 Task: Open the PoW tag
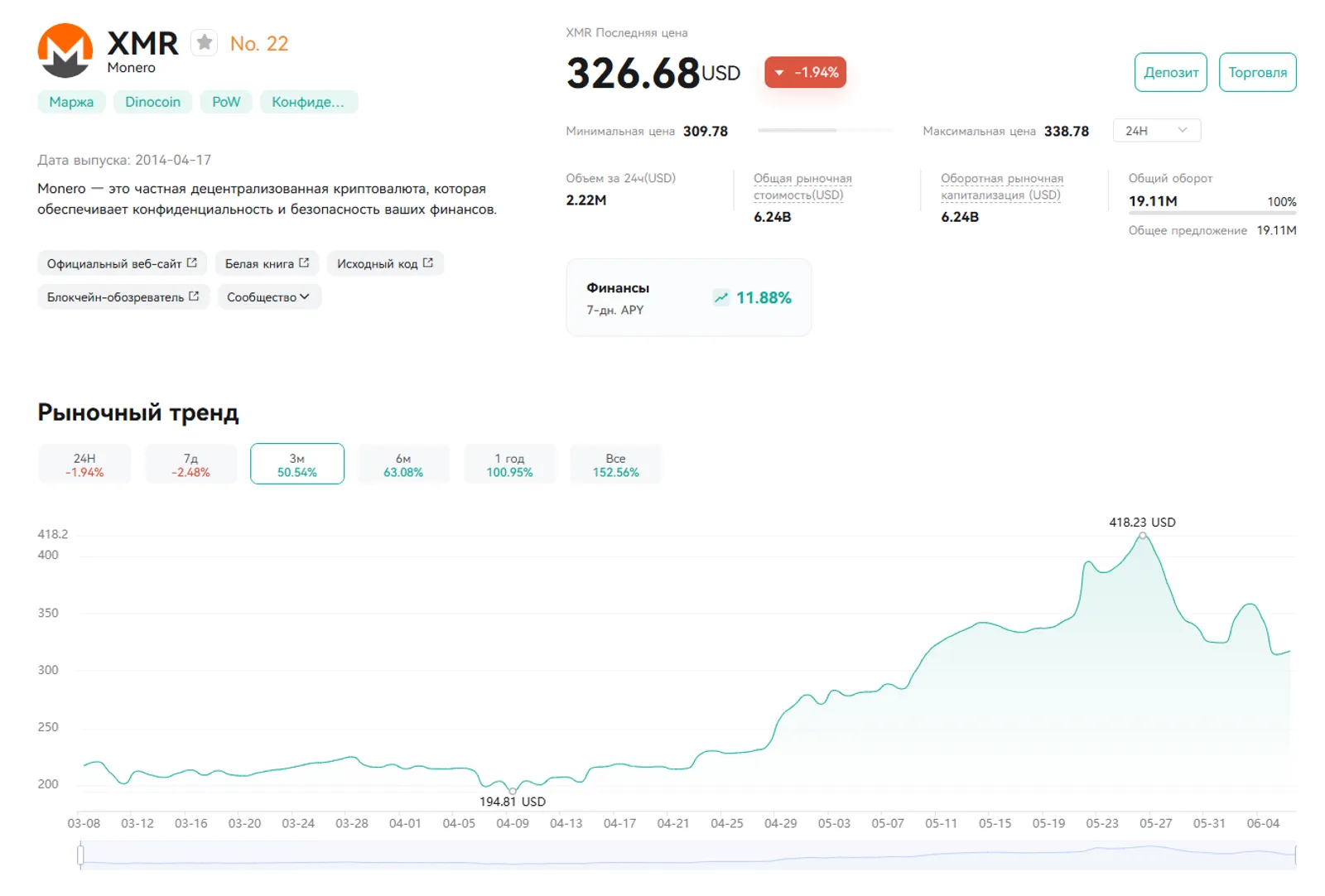pyautogui.click(x=226, y=102)
